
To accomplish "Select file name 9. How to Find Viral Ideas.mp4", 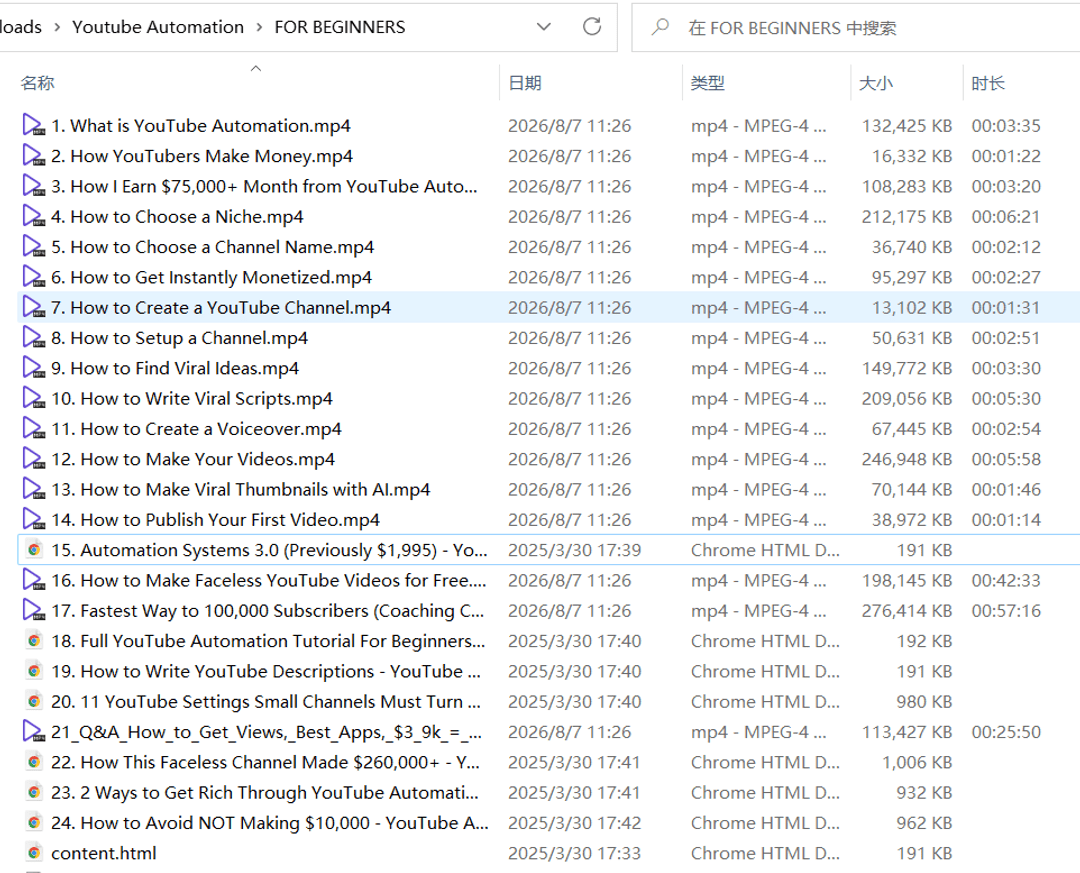I will [x=175, y=368].
